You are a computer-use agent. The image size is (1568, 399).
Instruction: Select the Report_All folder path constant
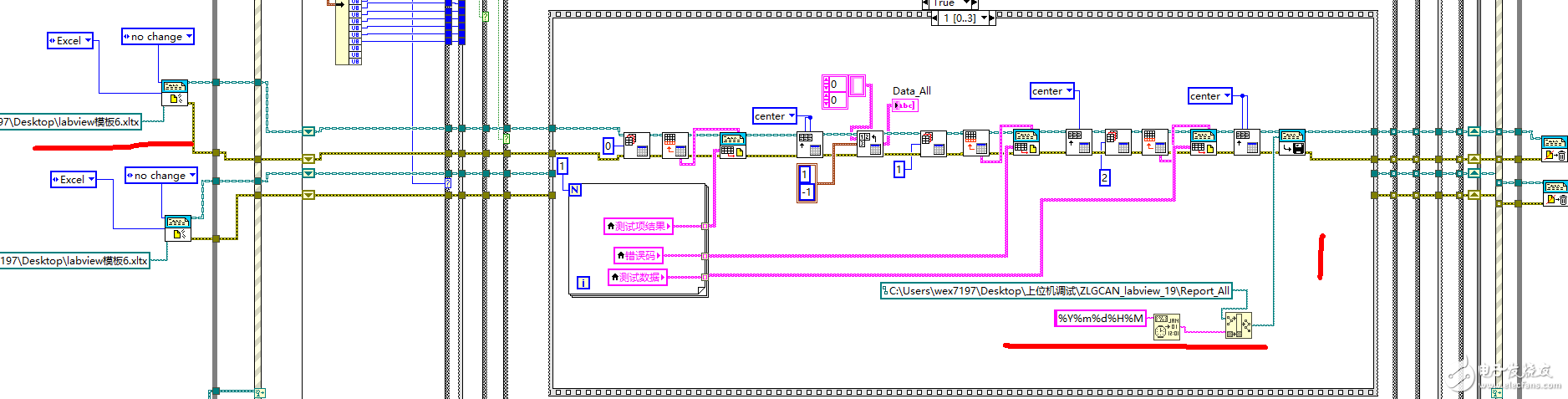pyautogui.click(x=1056, y=291)
